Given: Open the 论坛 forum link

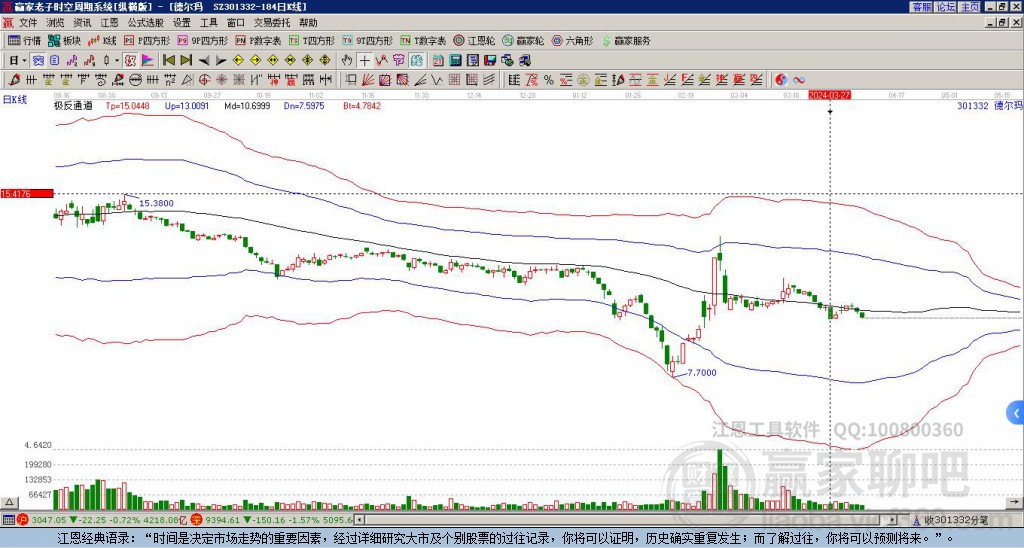Looking at the screenshot, I should (946, 7).
